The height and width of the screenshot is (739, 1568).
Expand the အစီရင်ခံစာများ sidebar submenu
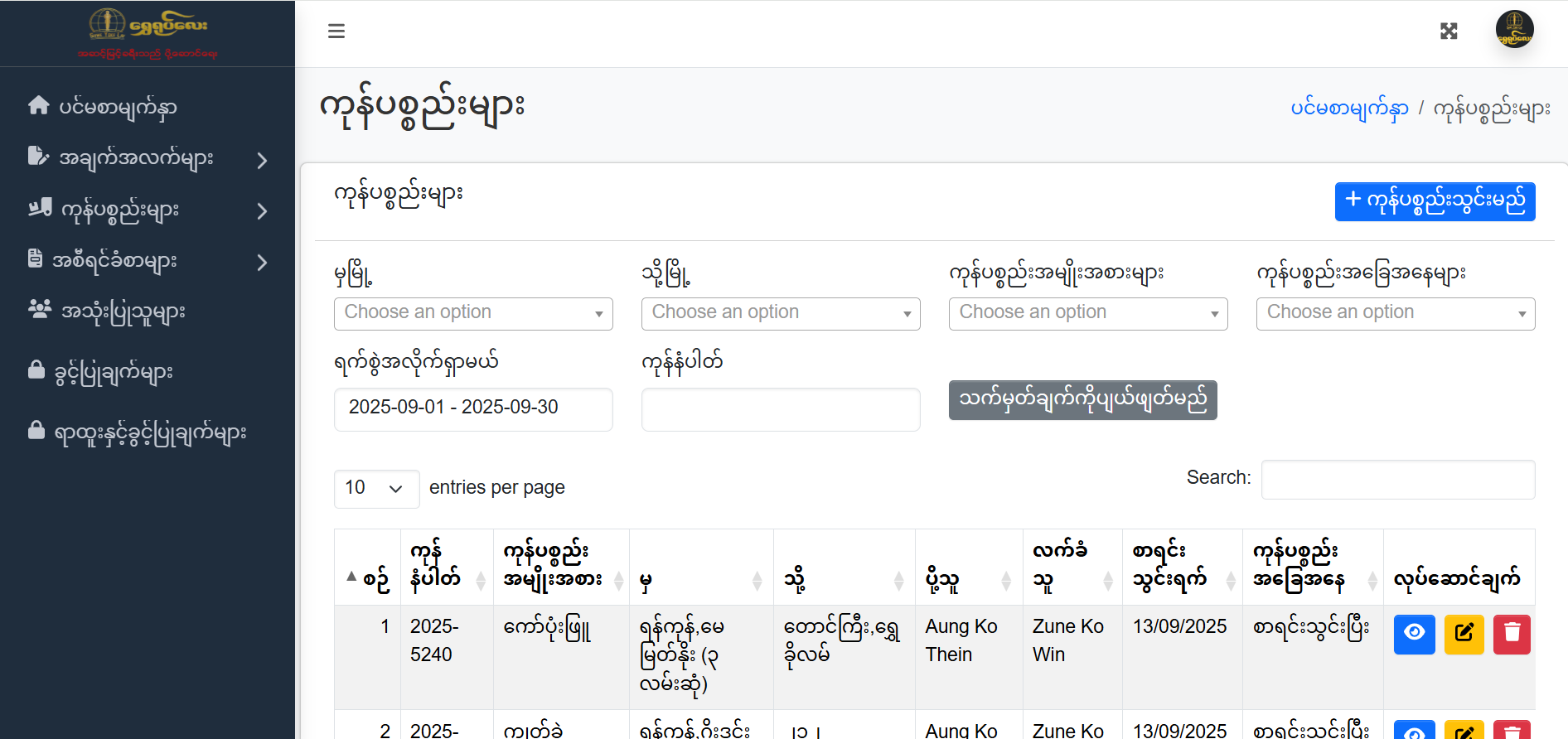coord(262,263)
